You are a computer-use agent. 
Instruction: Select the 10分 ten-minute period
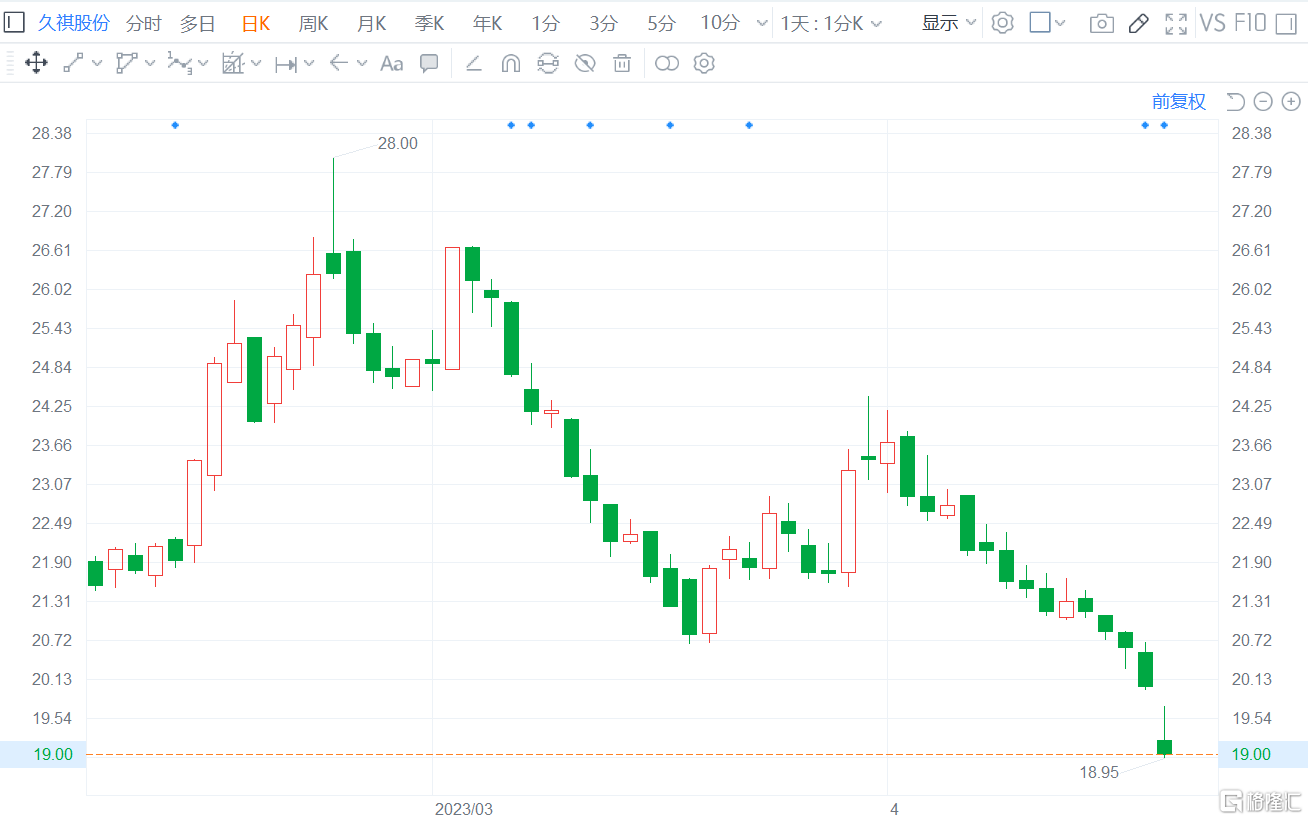point(720,23)
